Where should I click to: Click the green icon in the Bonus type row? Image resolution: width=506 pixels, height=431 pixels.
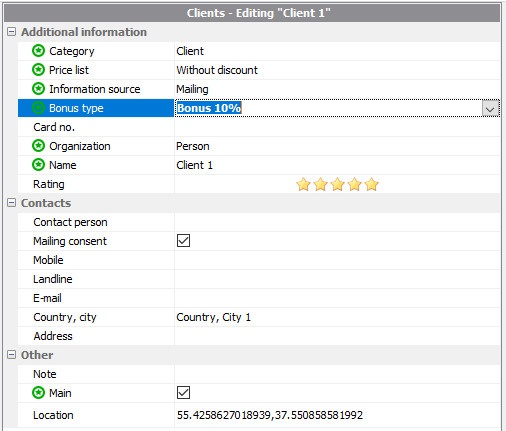coord(38,108)
